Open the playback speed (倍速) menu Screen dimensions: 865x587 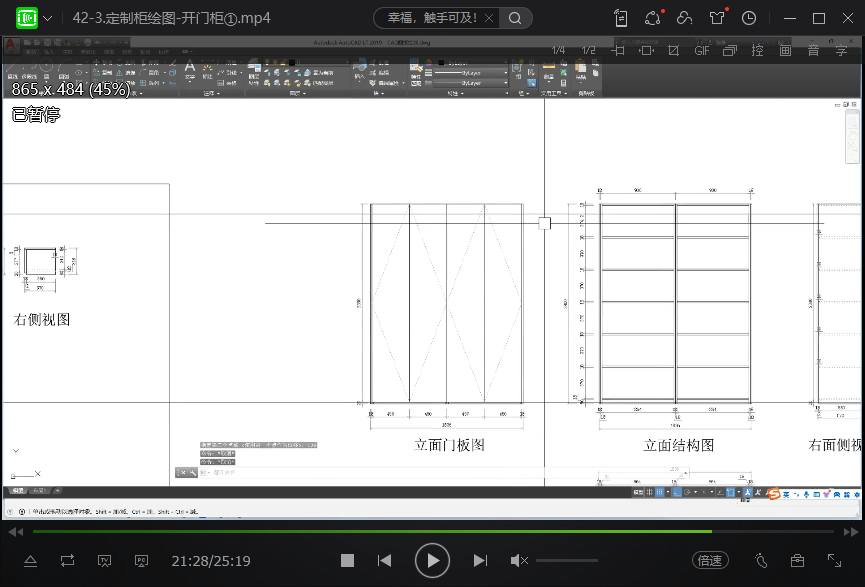[710, 561]
